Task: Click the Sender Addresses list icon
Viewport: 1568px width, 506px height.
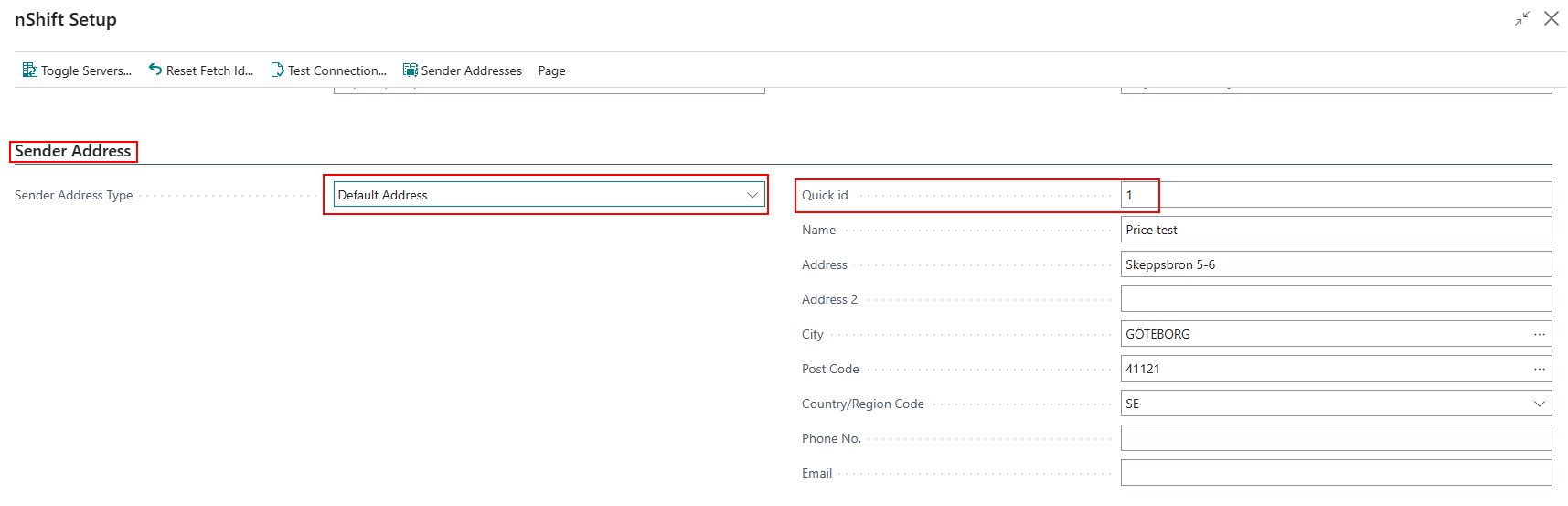Action: point(411,70)
